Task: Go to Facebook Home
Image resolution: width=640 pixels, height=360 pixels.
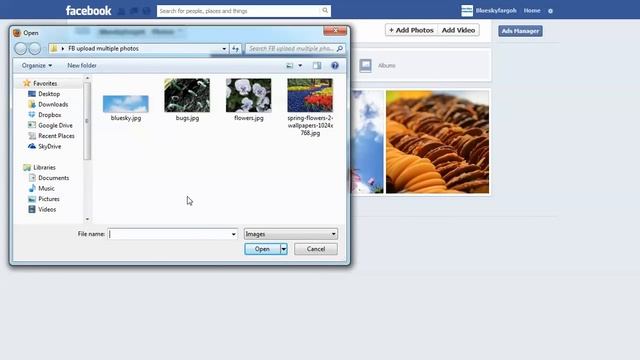Action: tap(532, 11)
